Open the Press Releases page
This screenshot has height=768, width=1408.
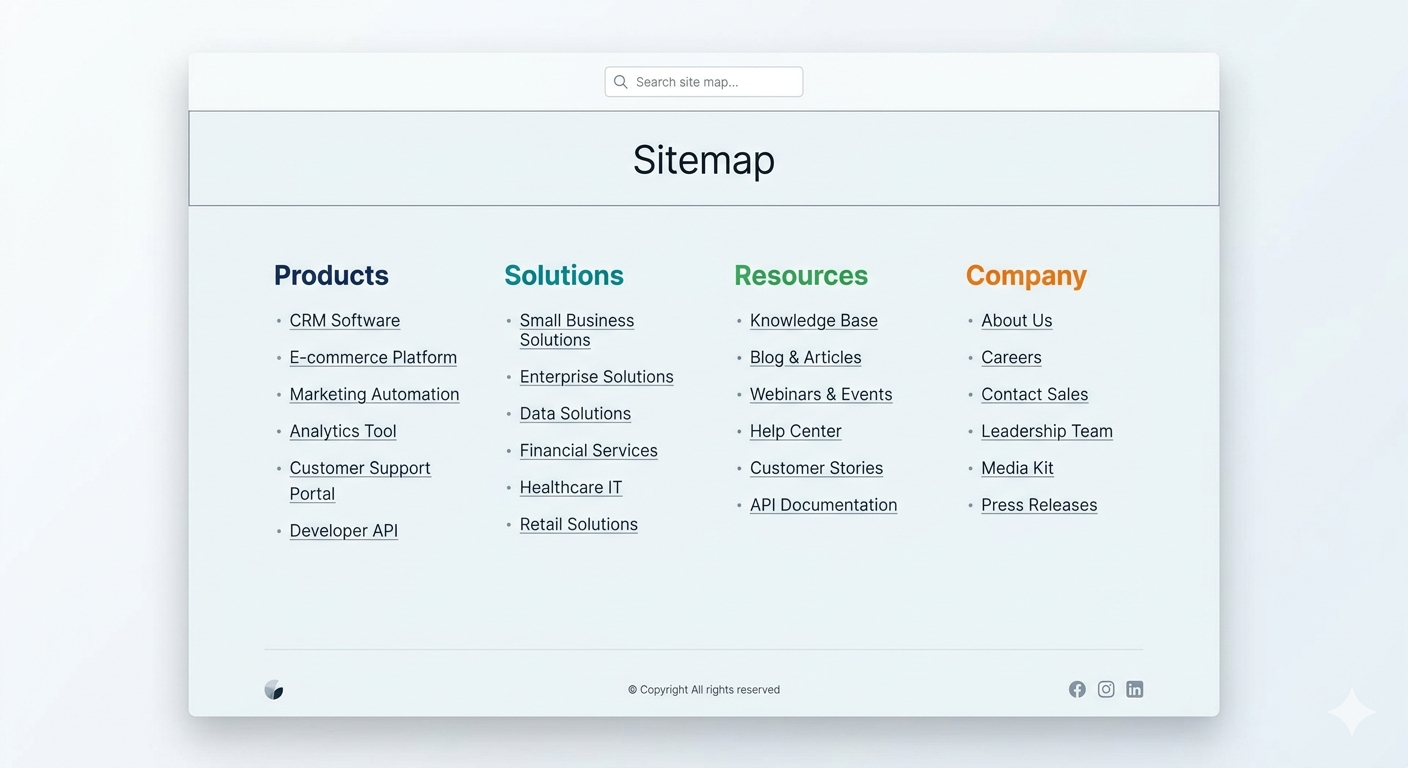(1039, 504)
